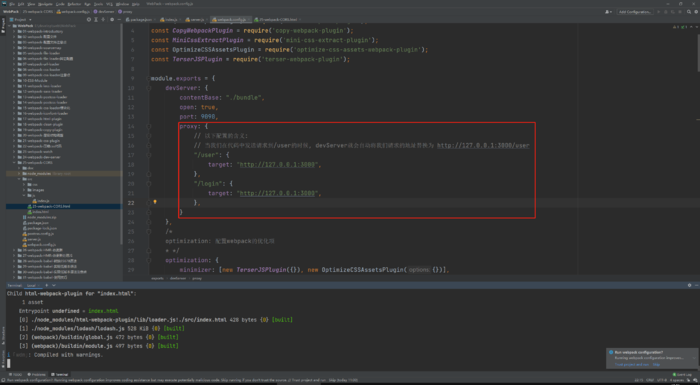Select server.js file in project tree

pyautogui.click(x=31, y=239)
